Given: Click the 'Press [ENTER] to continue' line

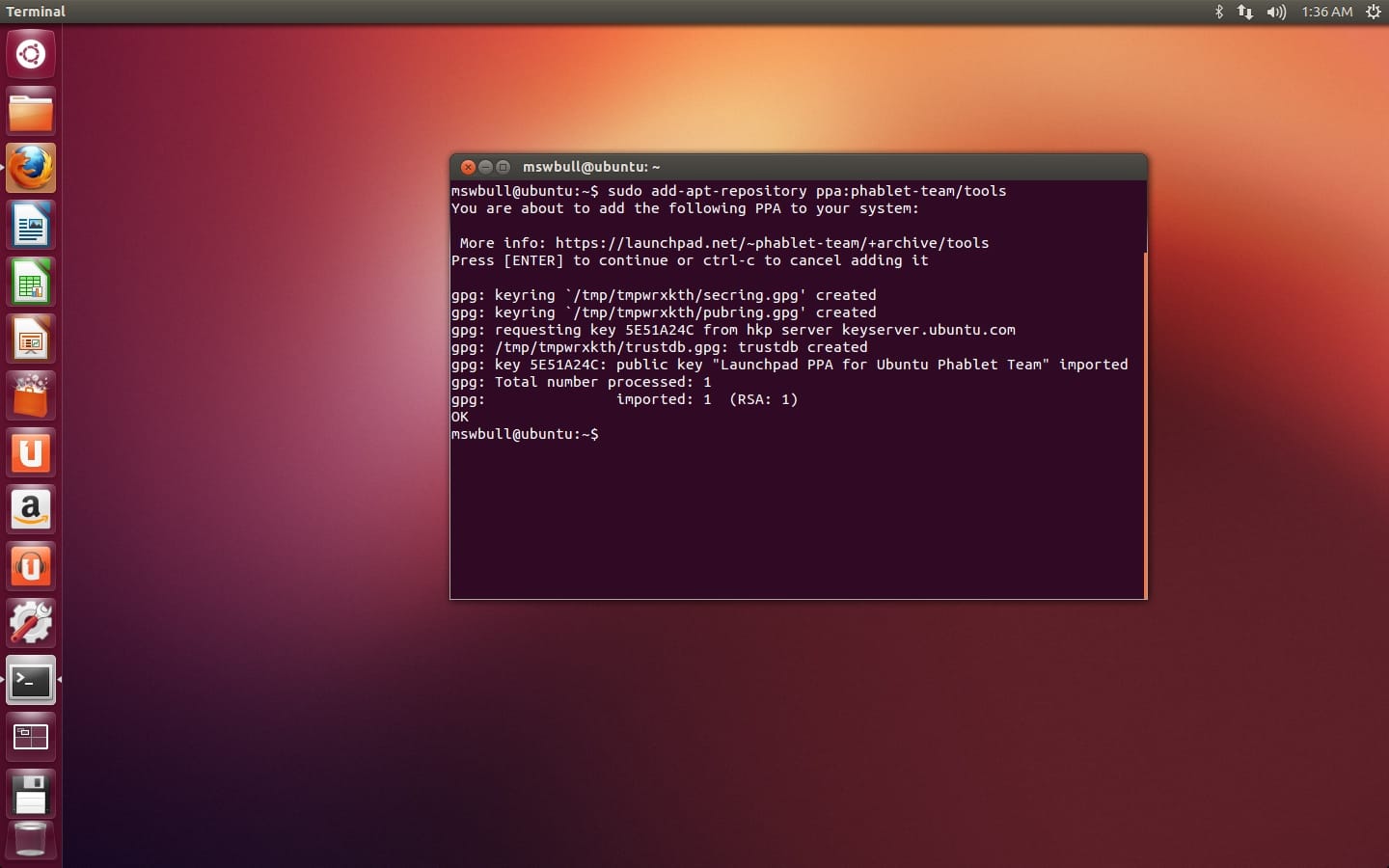Looking at the screenshot, I should click(x=690, y=260).
